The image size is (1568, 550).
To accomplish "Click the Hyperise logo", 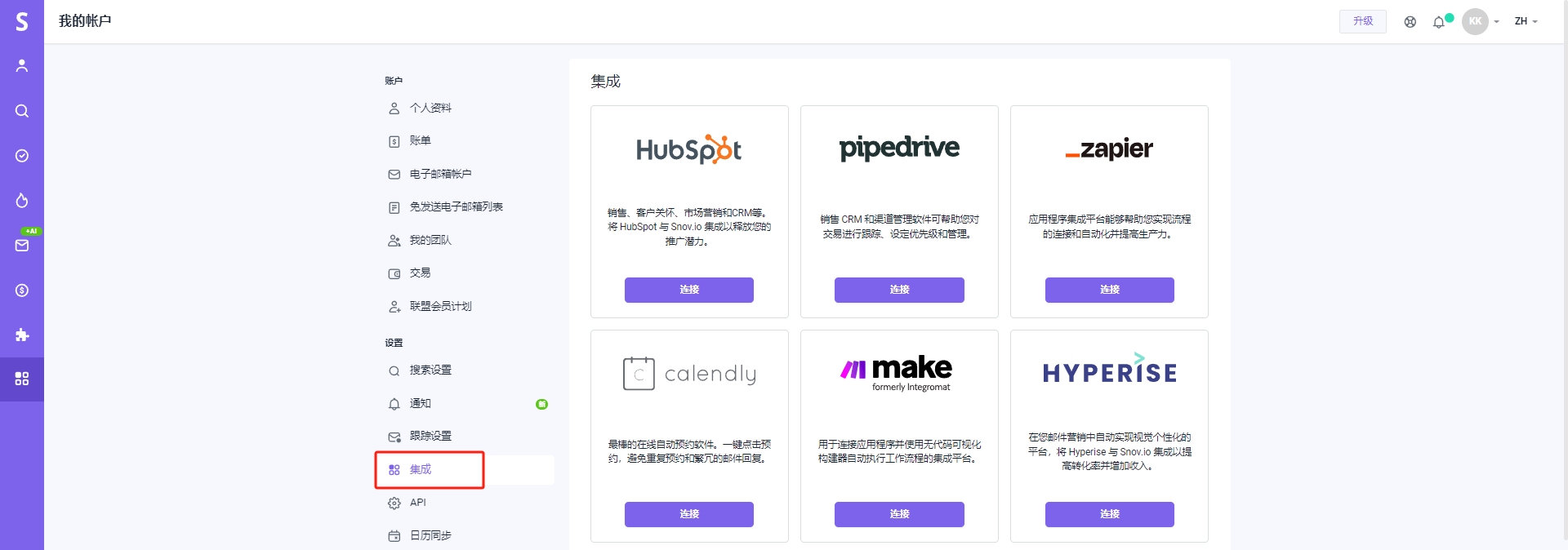I will [x=1110, y=369].
